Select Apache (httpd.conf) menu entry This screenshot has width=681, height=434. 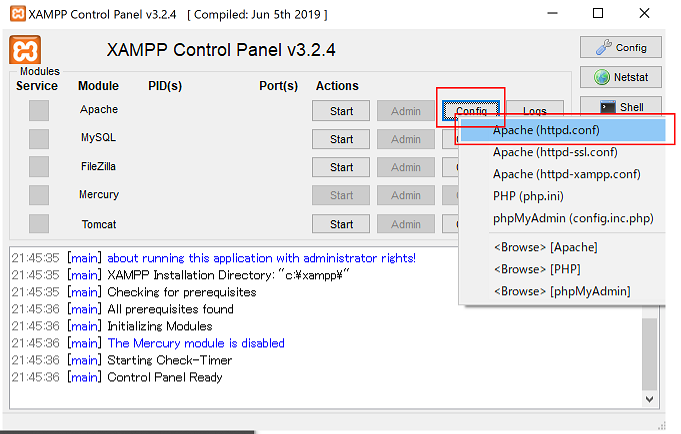(563, 130)
